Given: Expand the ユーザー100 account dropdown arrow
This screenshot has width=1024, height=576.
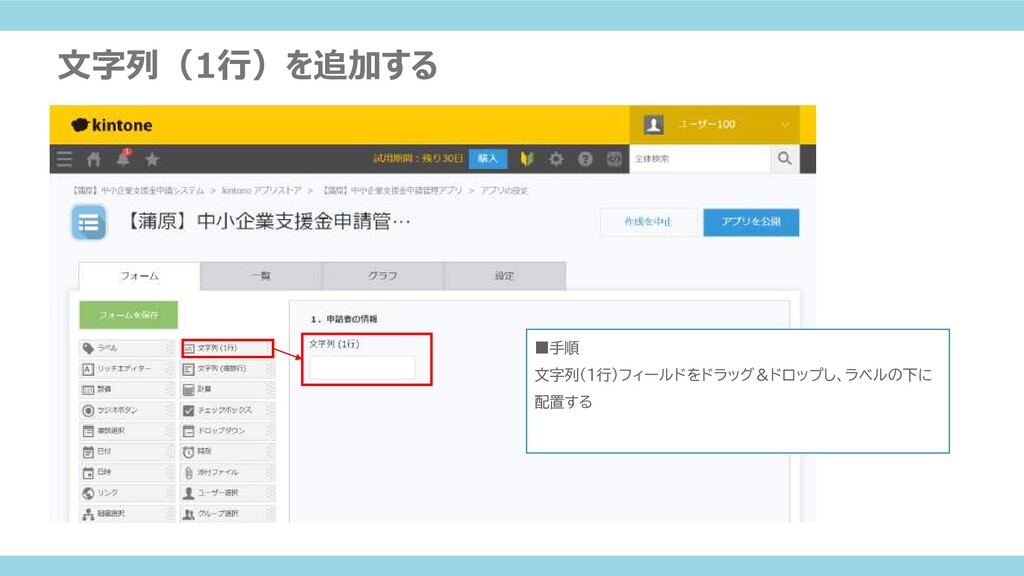Looking at the screenshot, I should pos(785,125).
